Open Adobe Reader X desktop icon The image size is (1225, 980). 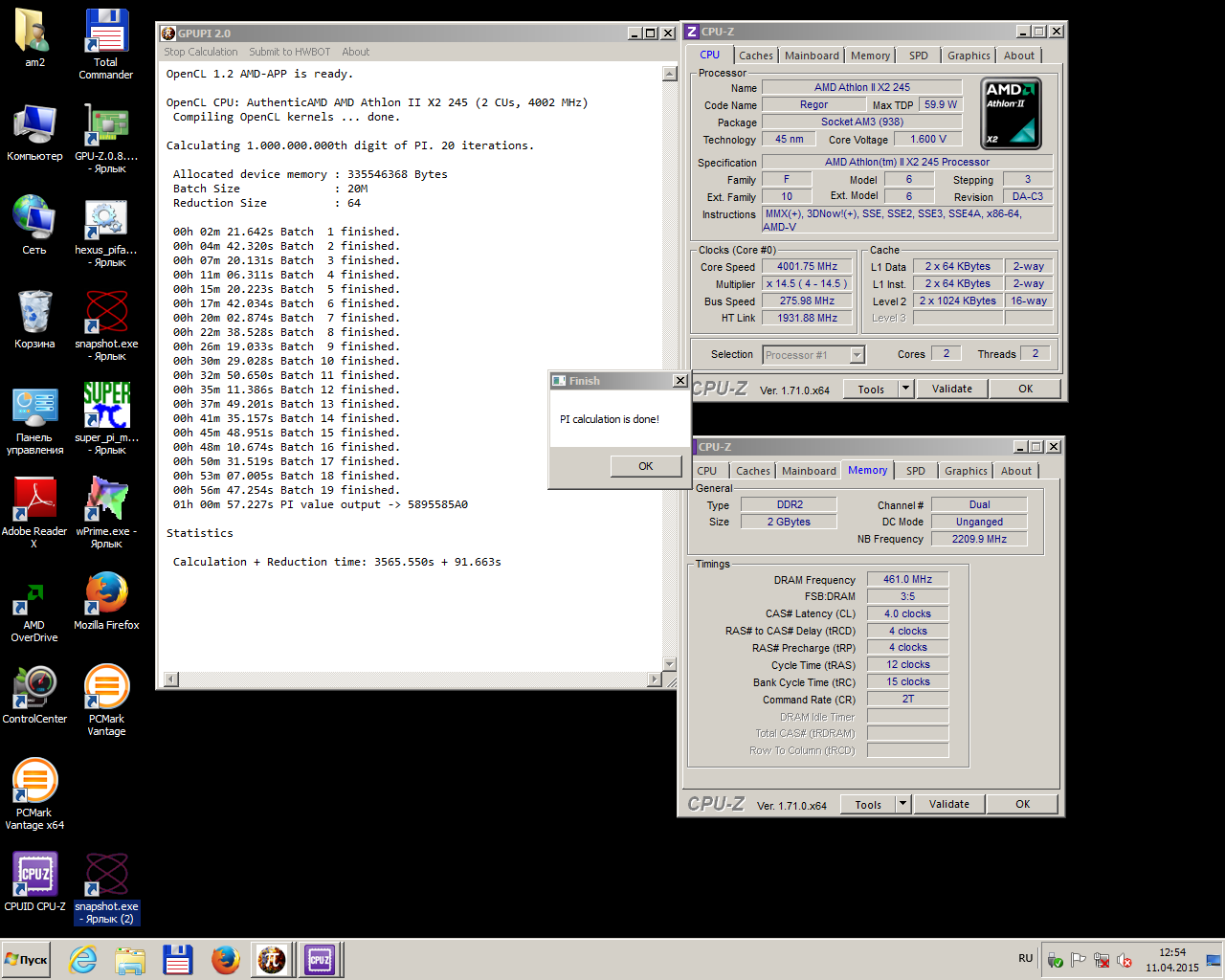point(34,500)
